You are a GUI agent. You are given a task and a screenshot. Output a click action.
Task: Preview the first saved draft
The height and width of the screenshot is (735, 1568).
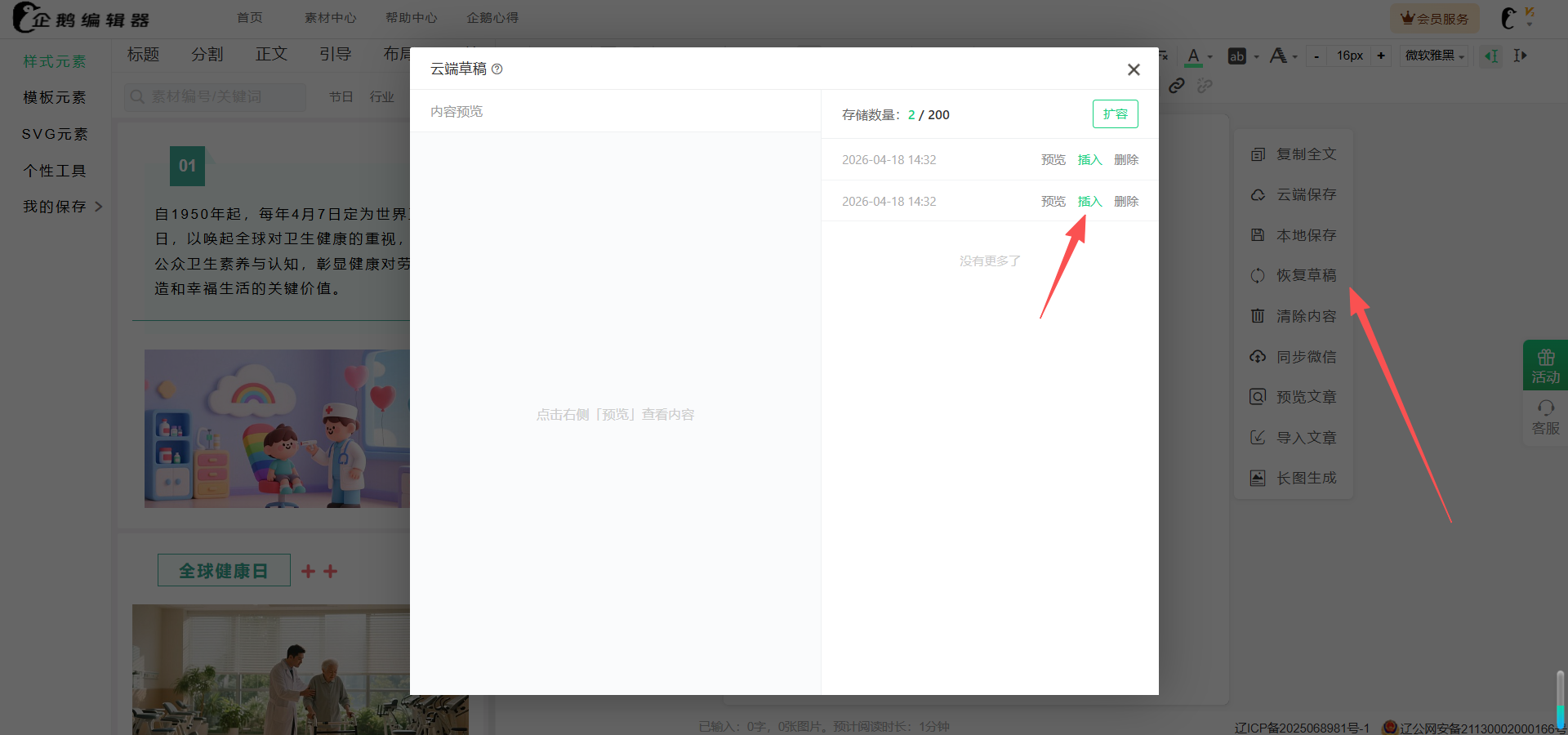[1053, 160]
